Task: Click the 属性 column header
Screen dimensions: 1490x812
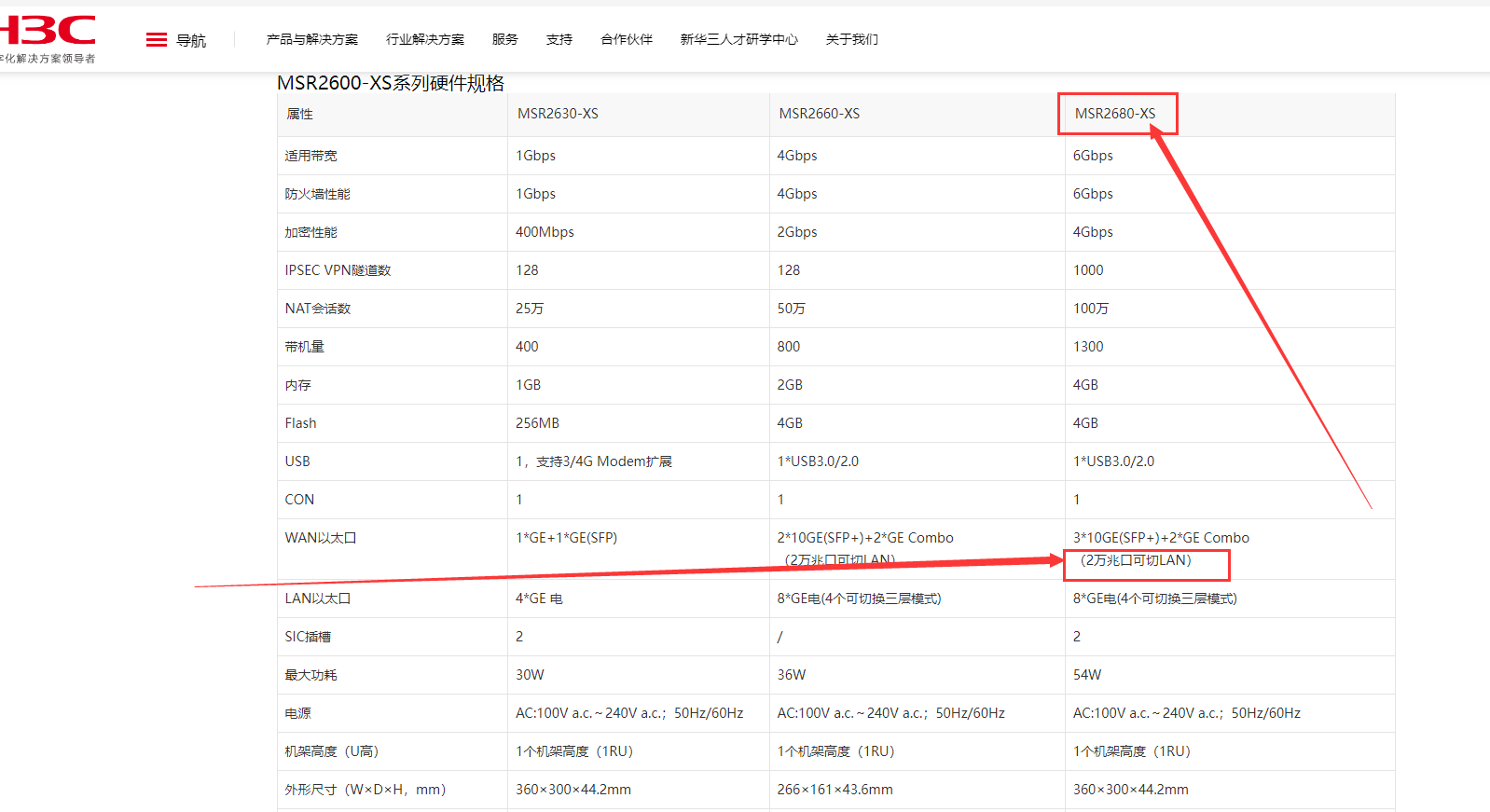Action: (x=299, y=114)
